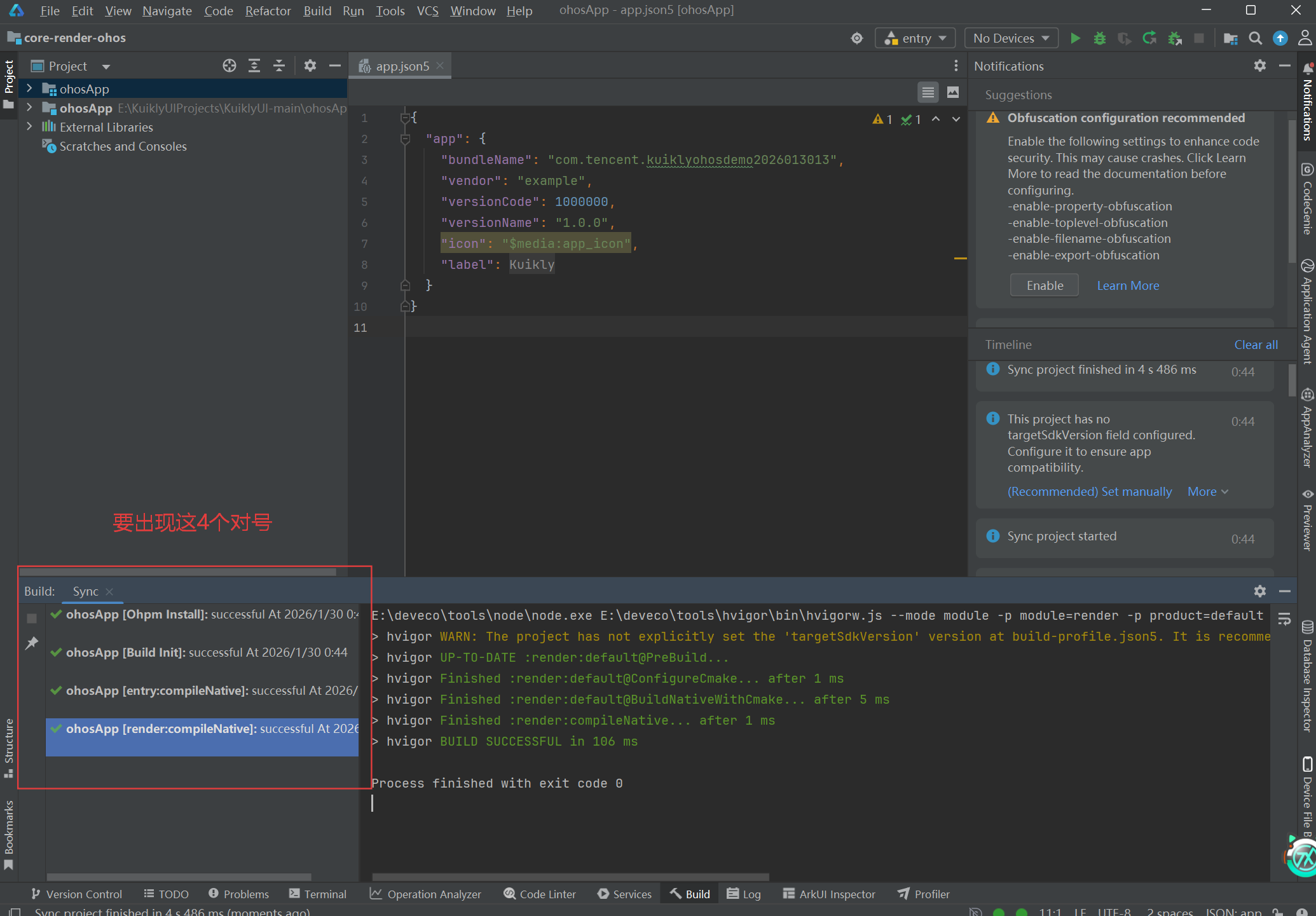The width and height of the screenshot is (1316, 916).
Task: Toggle editor image preview mode icon
Action: pos(952,93)
